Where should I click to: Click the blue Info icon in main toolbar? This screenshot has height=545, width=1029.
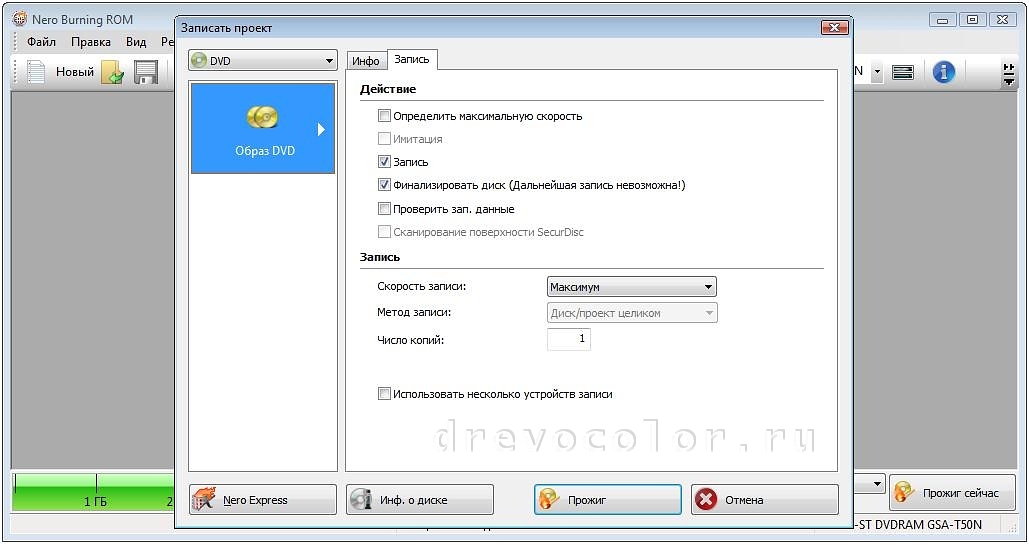944,72
